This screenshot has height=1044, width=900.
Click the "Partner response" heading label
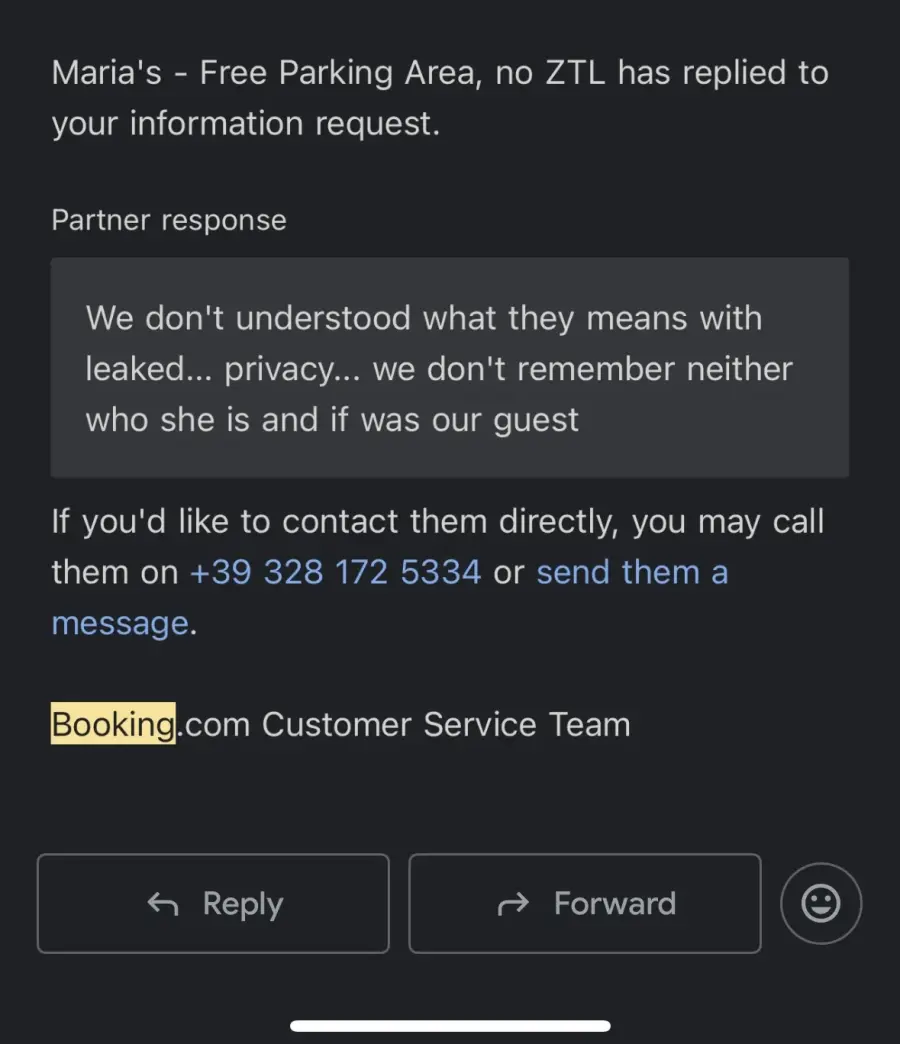pyautogui.click(x=169, y=220)
